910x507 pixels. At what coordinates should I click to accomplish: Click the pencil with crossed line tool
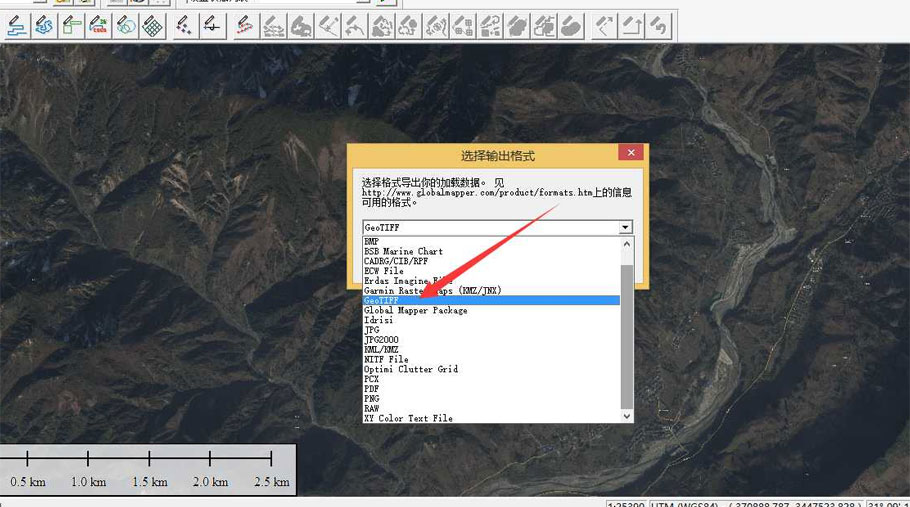click(x=212, y=26)
